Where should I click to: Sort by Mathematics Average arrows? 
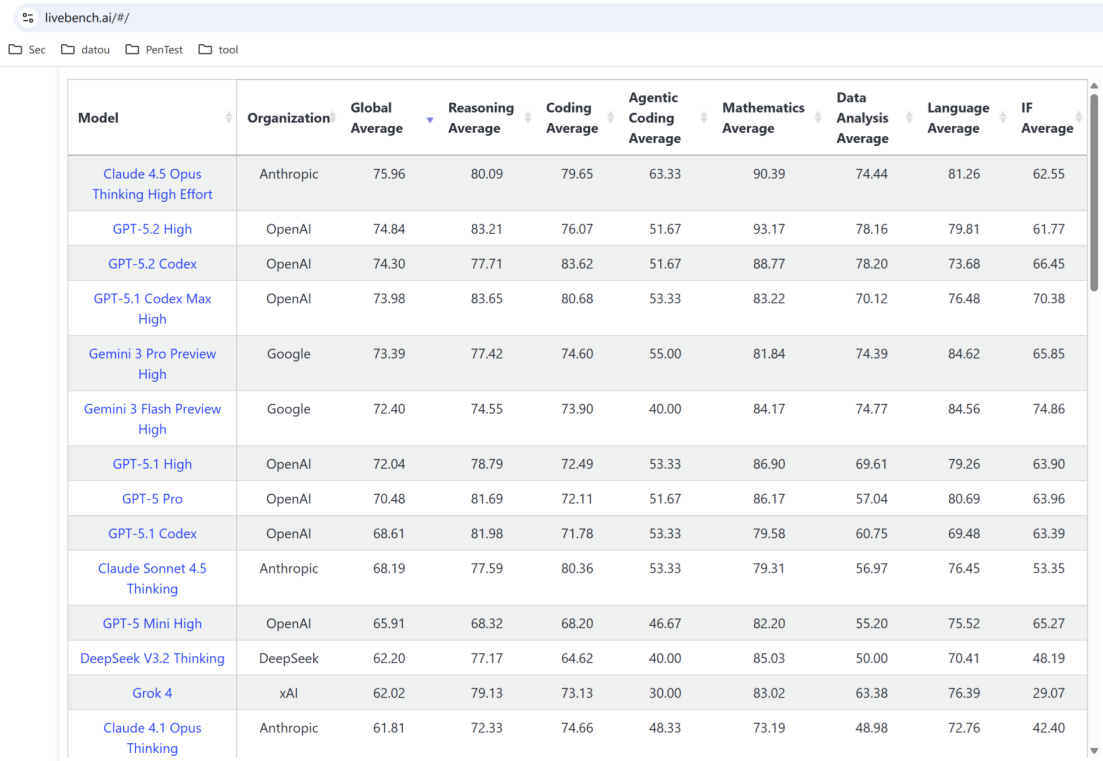point(817,117)
